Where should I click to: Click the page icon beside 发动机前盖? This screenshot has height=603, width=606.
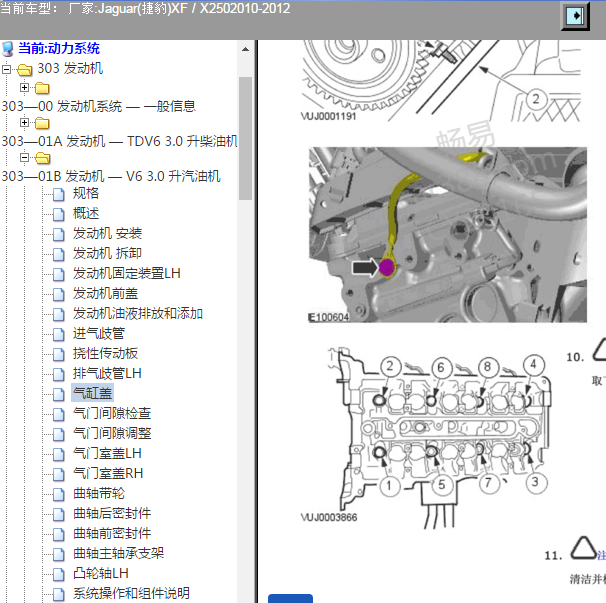pos(59,293)
